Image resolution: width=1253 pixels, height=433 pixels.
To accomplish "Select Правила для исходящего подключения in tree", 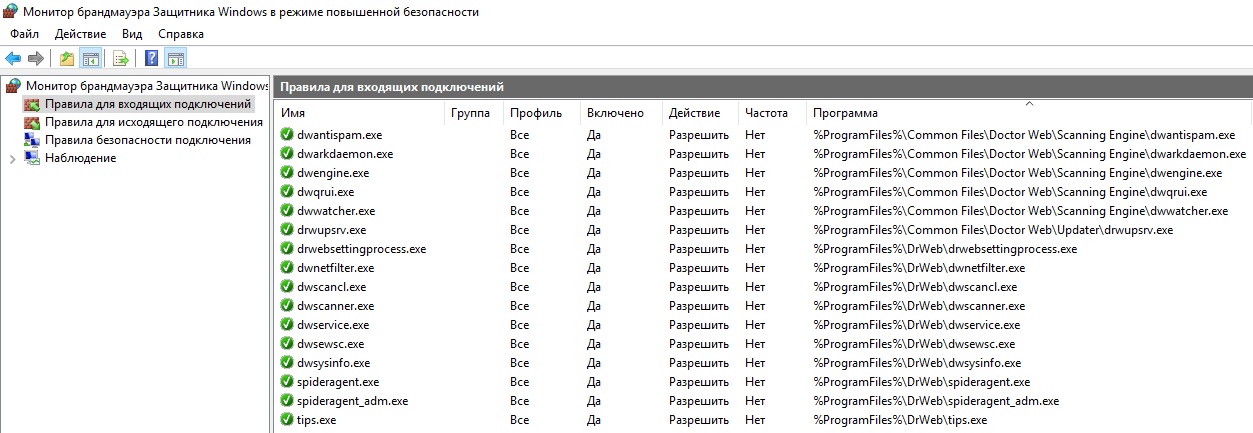I will [x=154, y=122].
